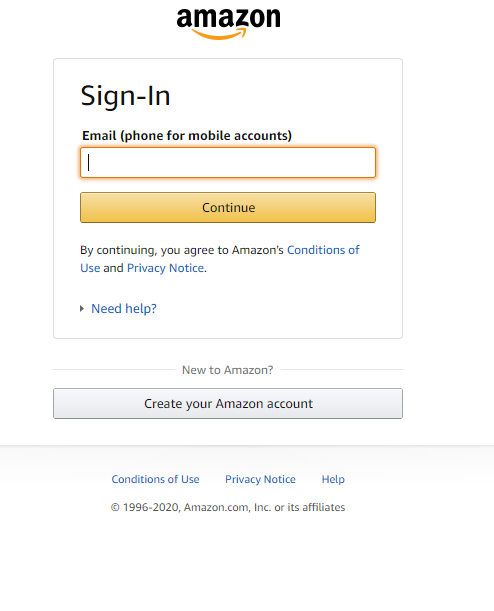Expand the Need help? disclosure triangle
Viewport: 494px width, 611px height.
pyautogui.click(x=82, y=309)
